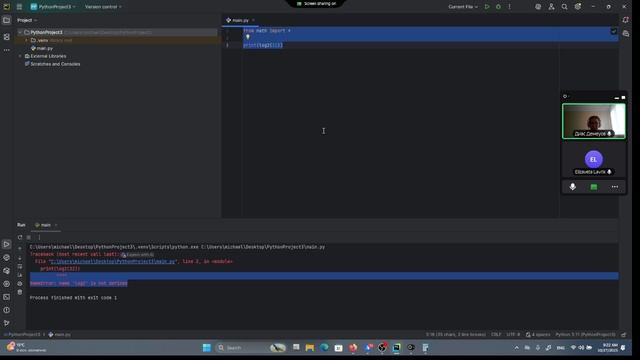Toggle the Run tool window icon
The width and height of the screenshot is (640, 360).
pyautogui.click(x=7, y=244)
